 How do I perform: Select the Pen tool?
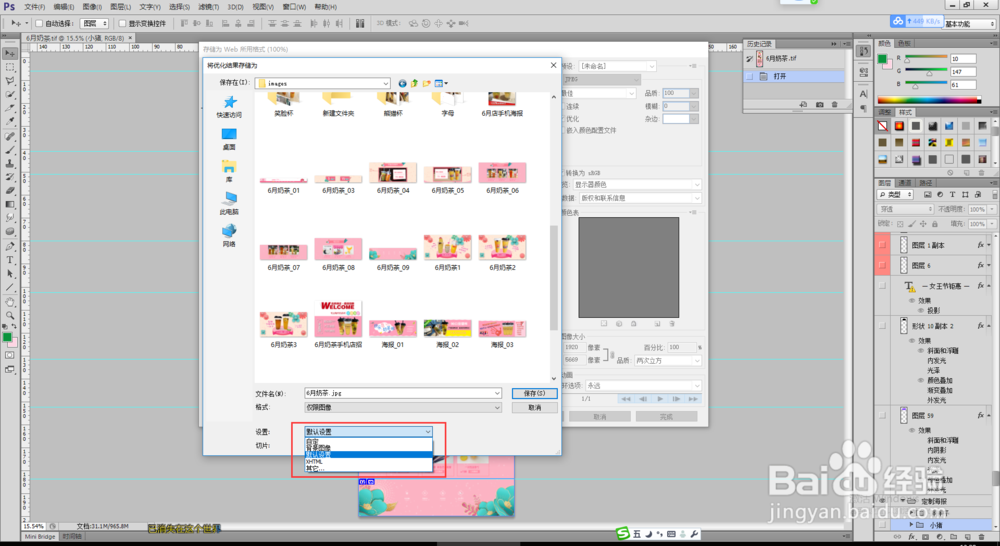[x=10, y=246]
